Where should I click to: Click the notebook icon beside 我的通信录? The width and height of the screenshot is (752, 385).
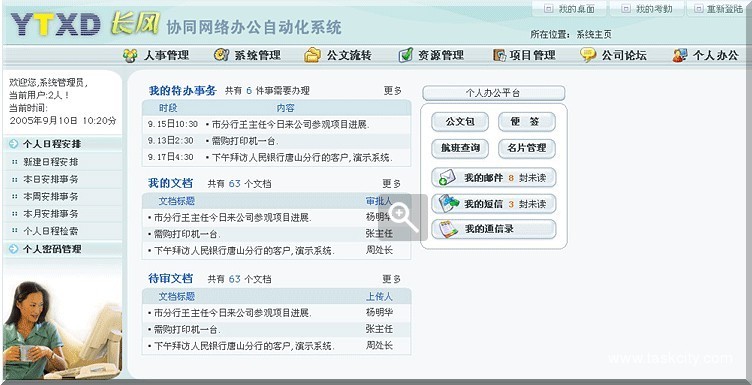pos(448,229)
